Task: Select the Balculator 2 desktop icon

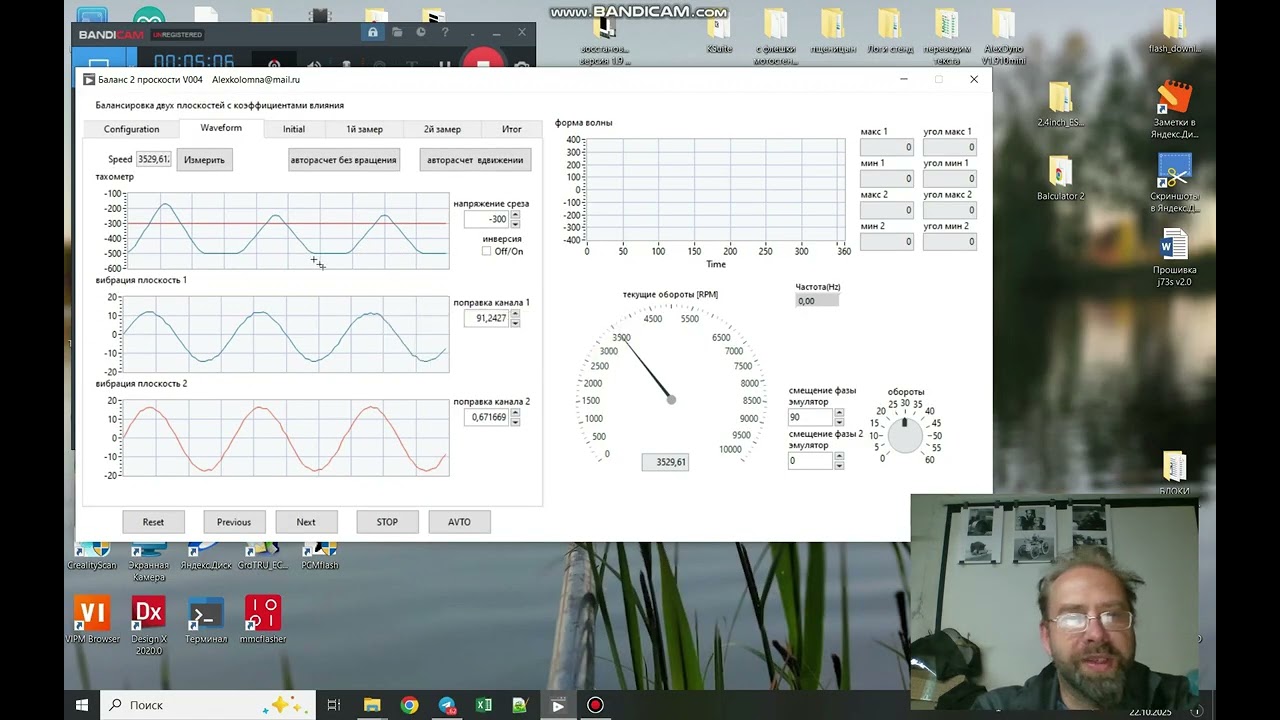Action: point(1060,178)
